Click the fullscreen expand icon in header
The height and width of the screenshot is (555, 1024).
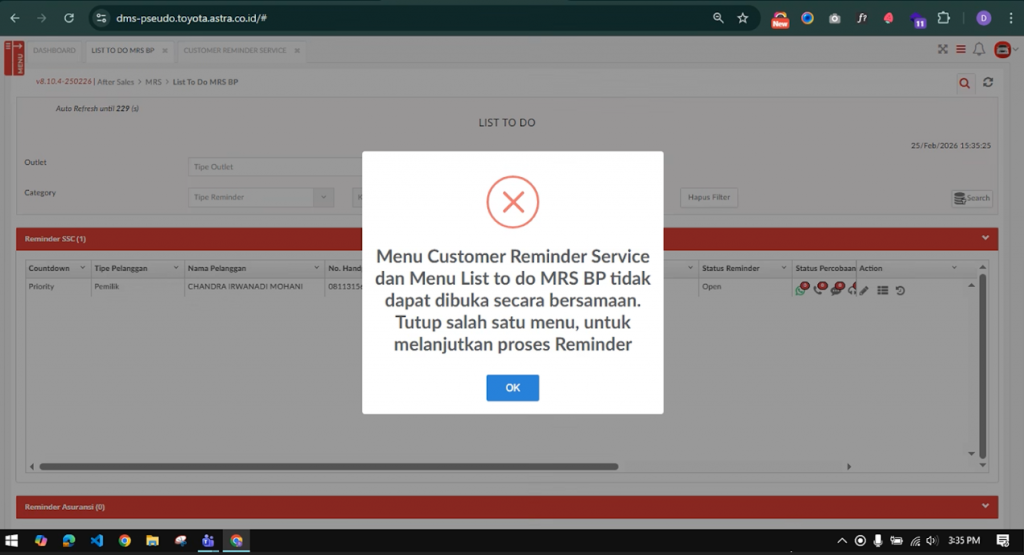tap(942, 49)
